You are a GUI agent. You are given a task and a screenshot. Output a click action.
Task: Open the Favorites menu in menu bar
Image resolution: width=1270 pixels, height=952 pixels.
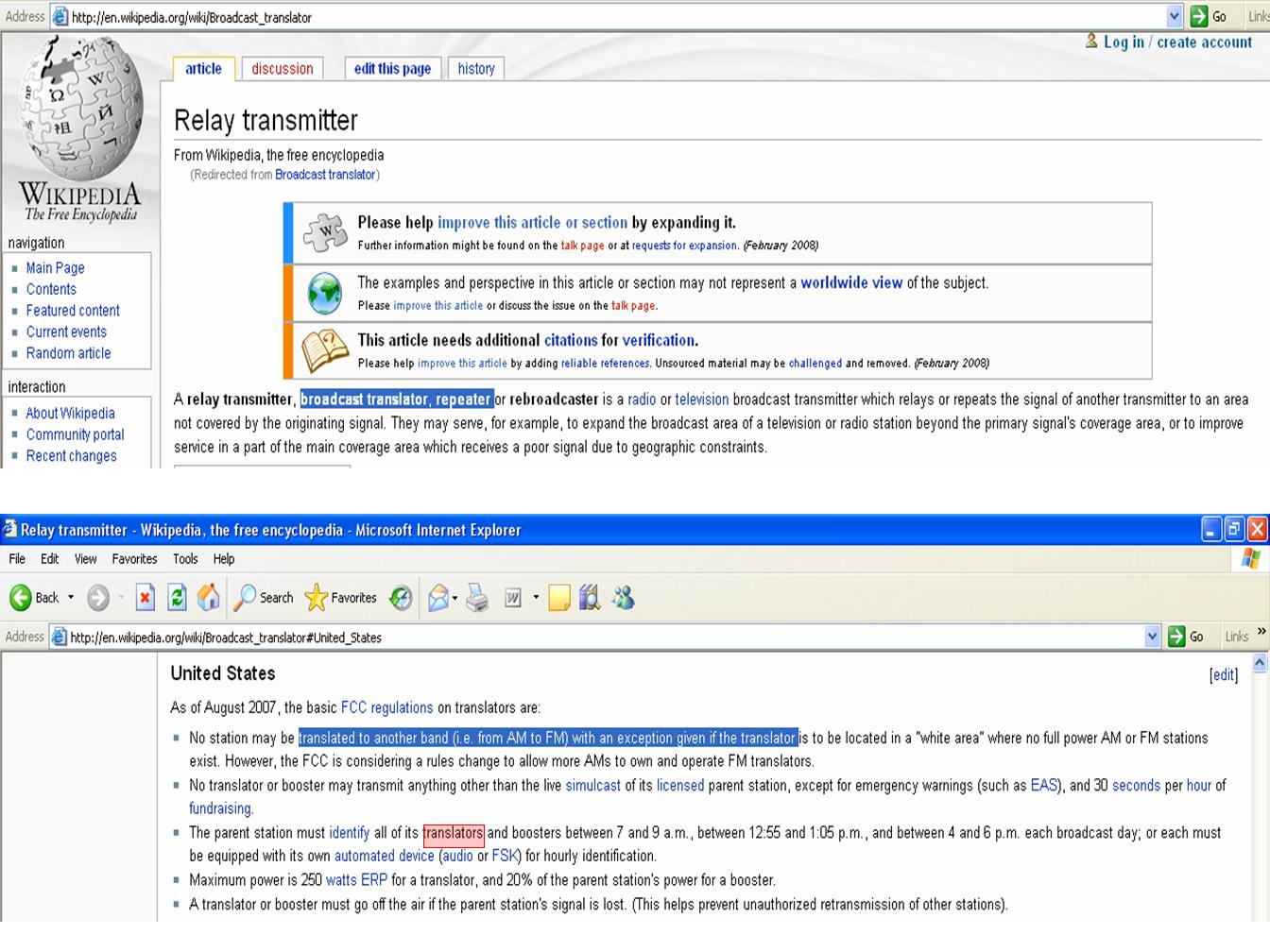pos(134,559)
